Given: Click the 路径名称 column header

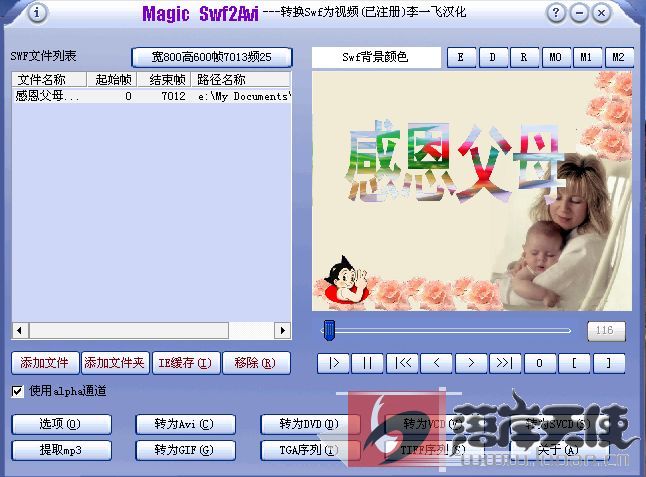Looking at the screenshot, I should tap(241, 79).
